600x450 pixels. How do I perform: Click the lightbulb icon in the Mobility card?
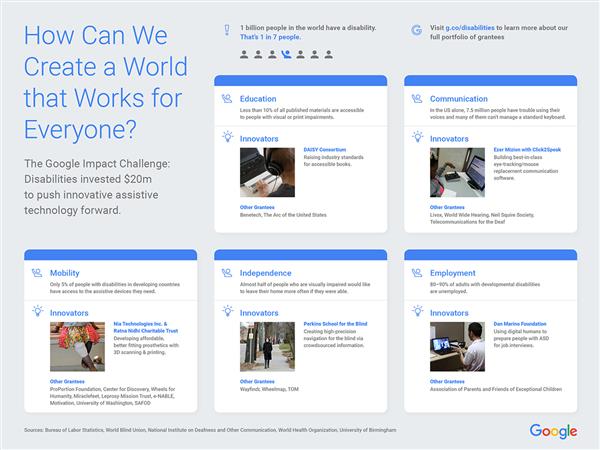click(x=38, y=311)
